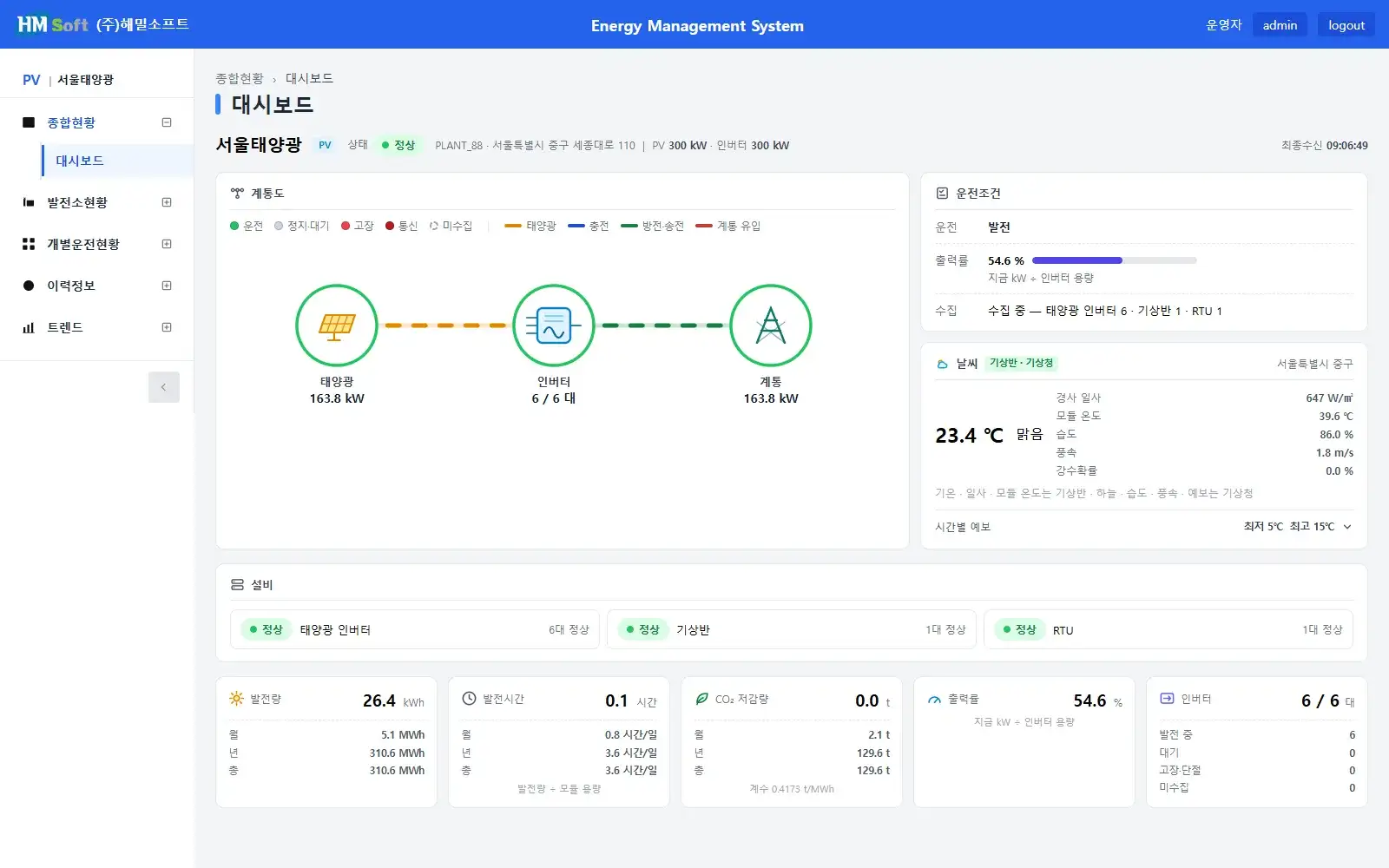The width and height of the screenshot is (1389, 868).
Task: Click the 출력률 54.6 % progress bar
Action: click(1114, 260)
